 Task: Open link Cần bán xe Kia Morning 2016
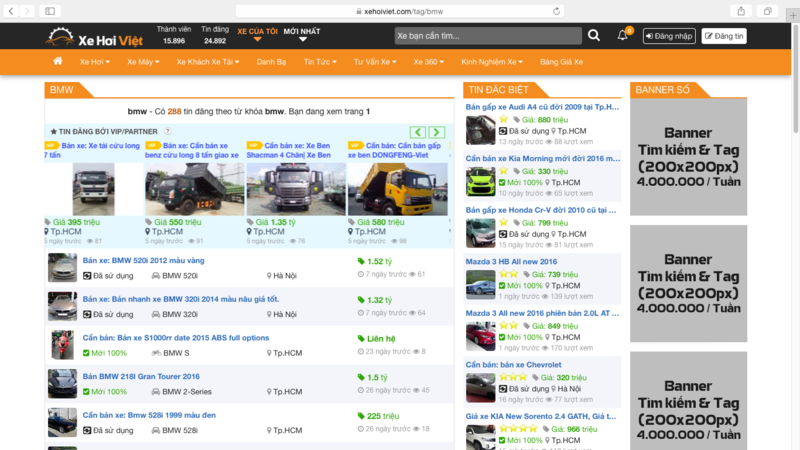tap(543, 158)
